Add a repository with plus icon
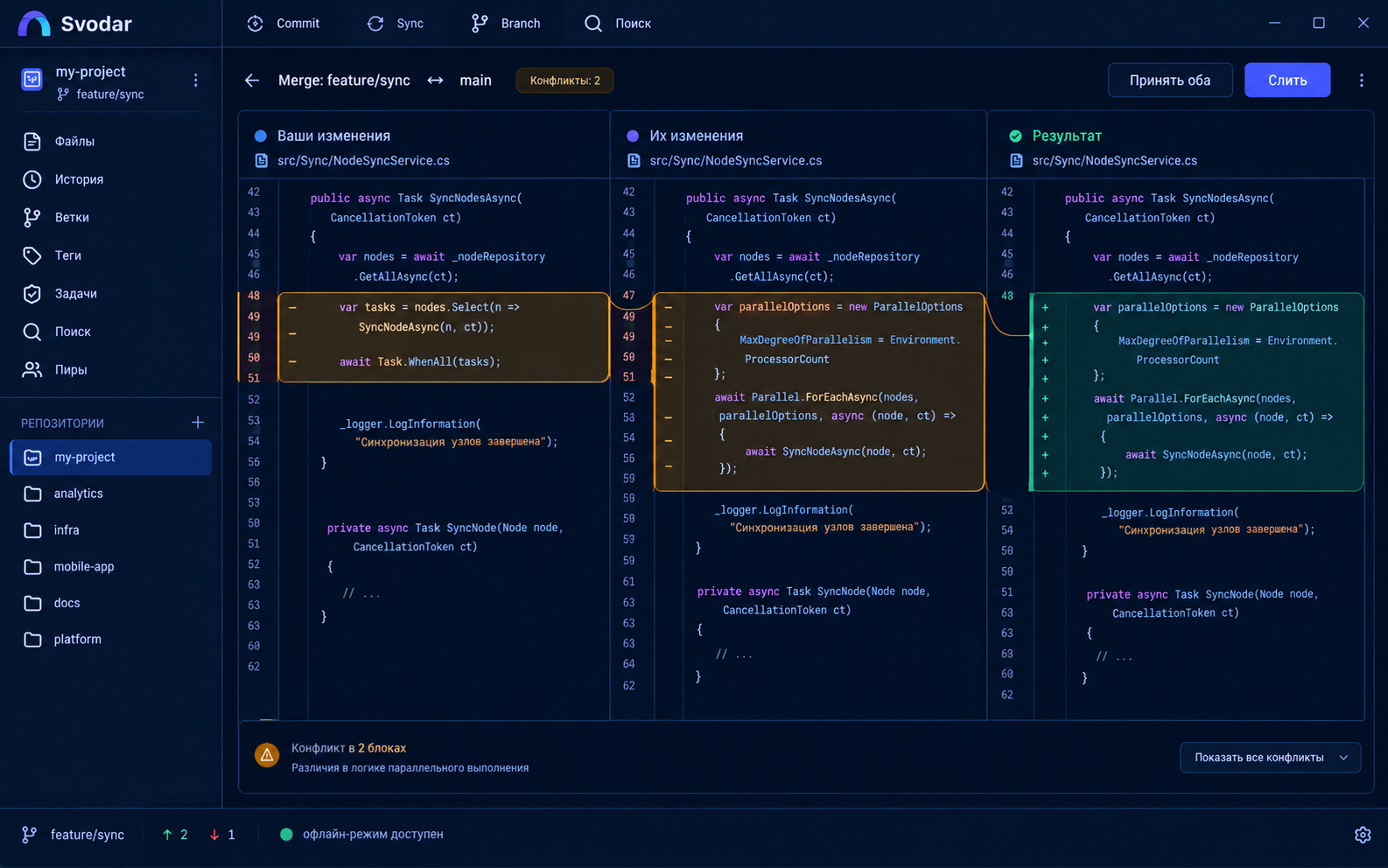Screen dimensions: 1388x868 (198, 423)
